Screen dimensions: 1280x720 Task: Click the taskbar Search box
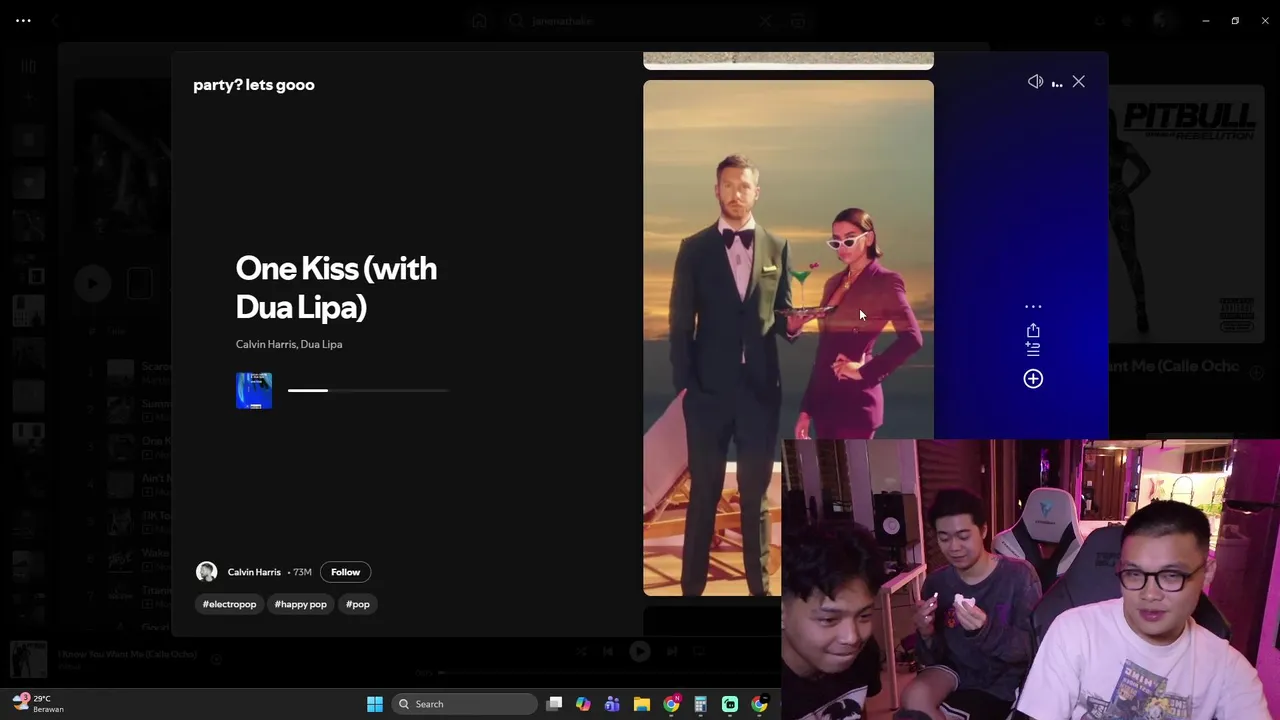click(x=464, y=704)
